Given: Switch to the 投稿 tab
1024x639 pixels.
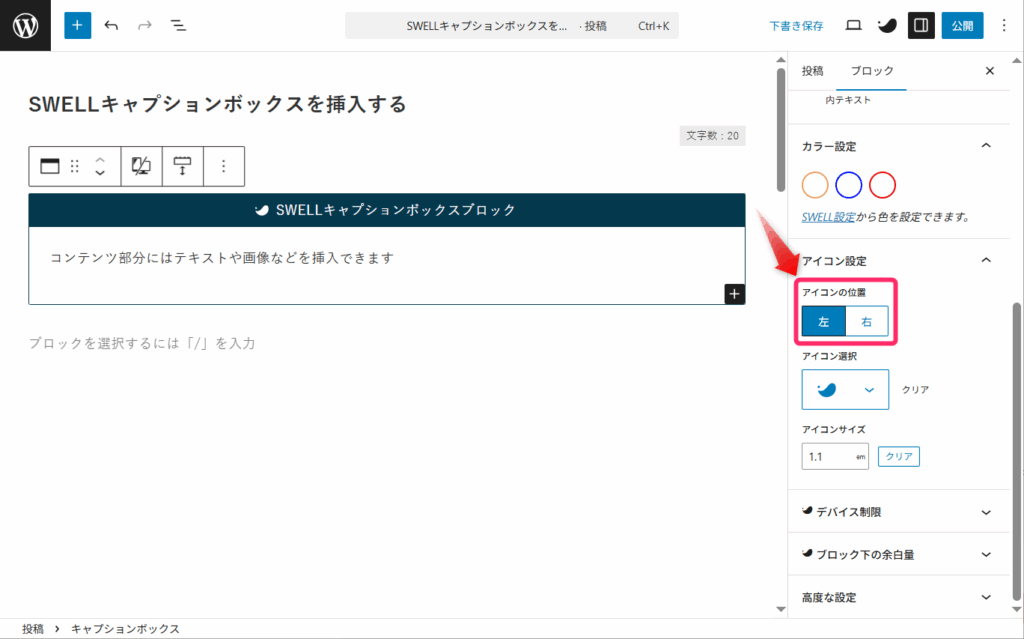Looking at the screenshot, I should 812,71.
